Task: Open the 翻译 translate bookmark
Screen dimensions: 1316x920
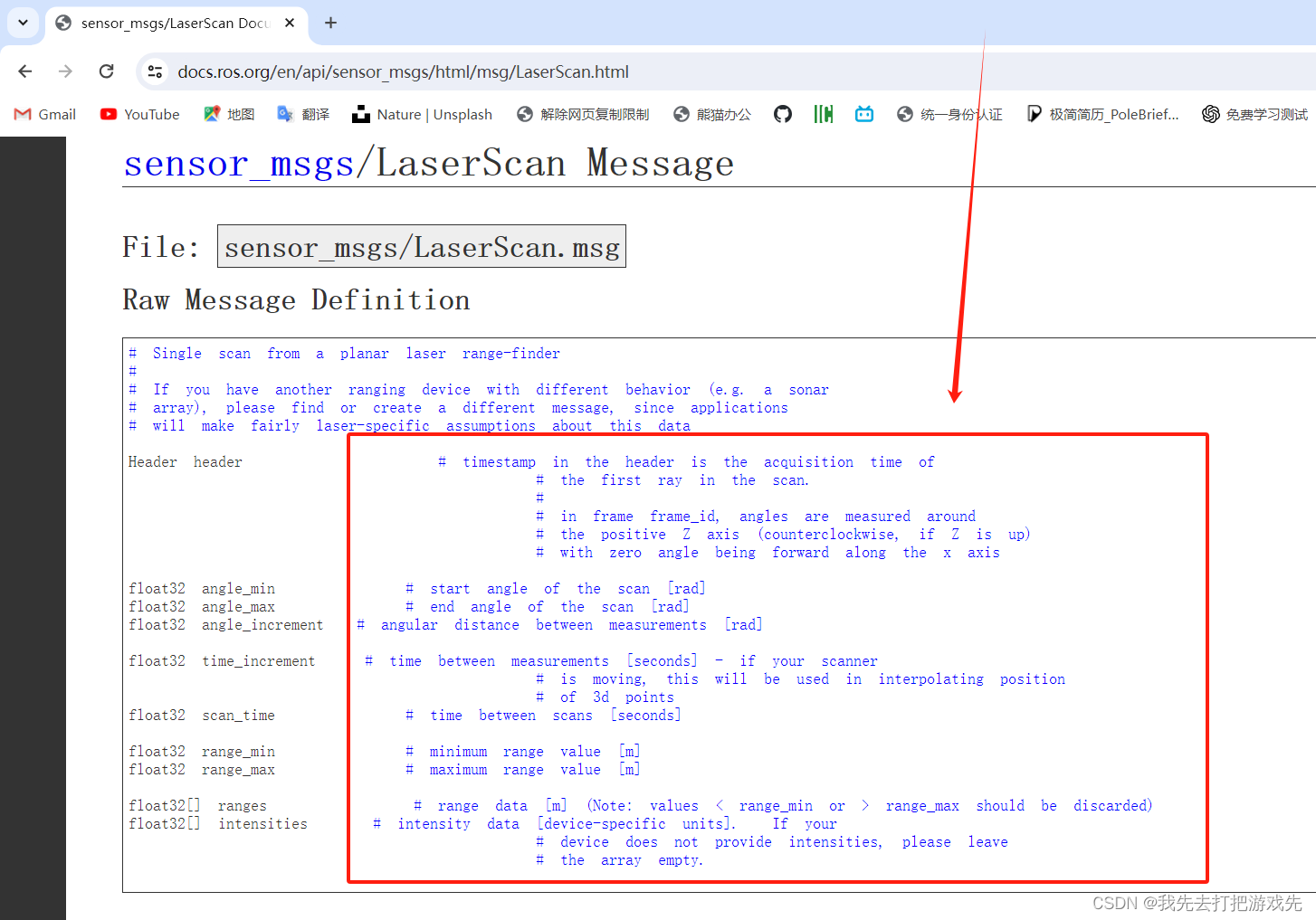Action: pos(303,114)
